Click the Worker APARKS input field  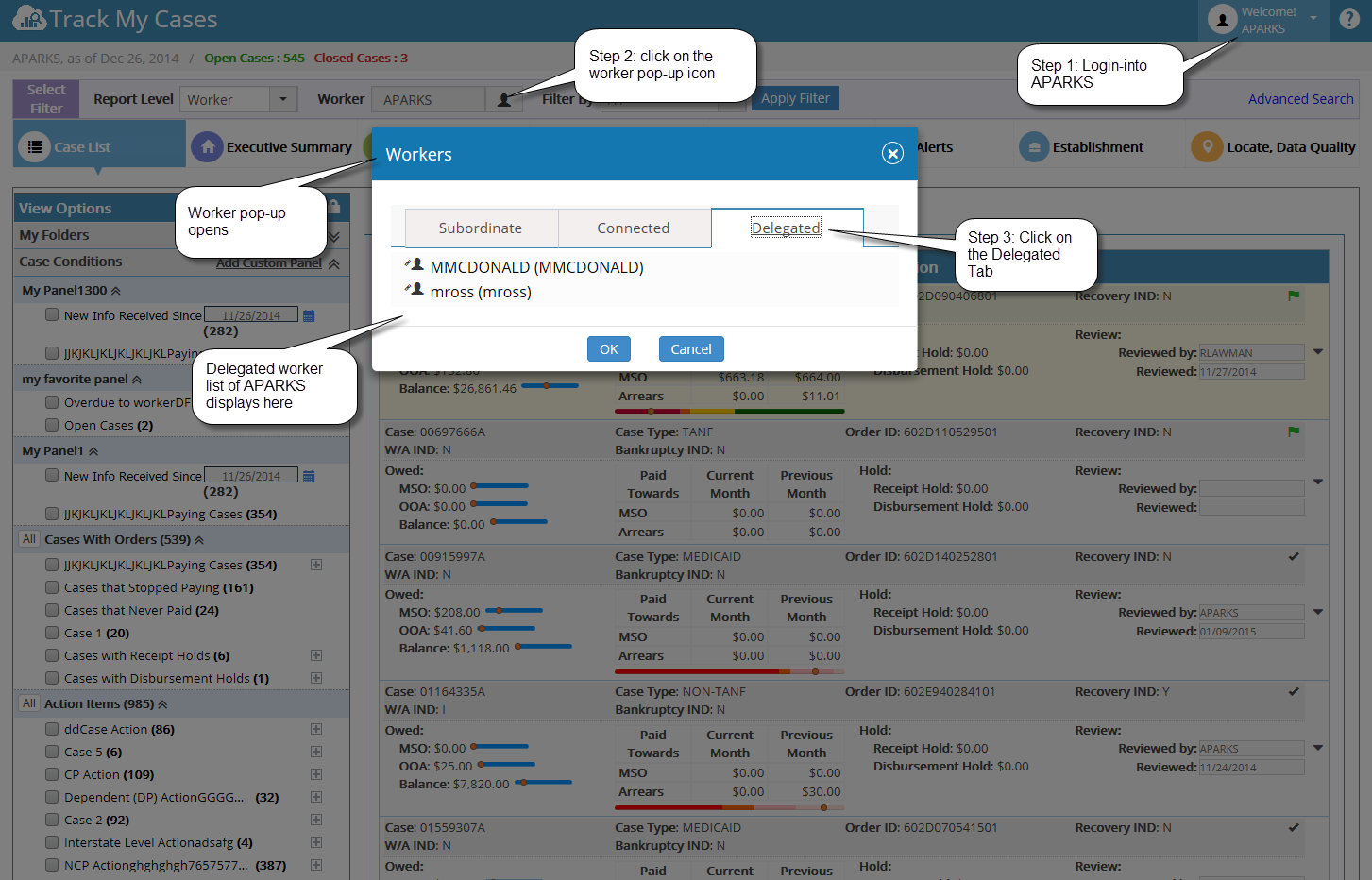pos(428,99)
